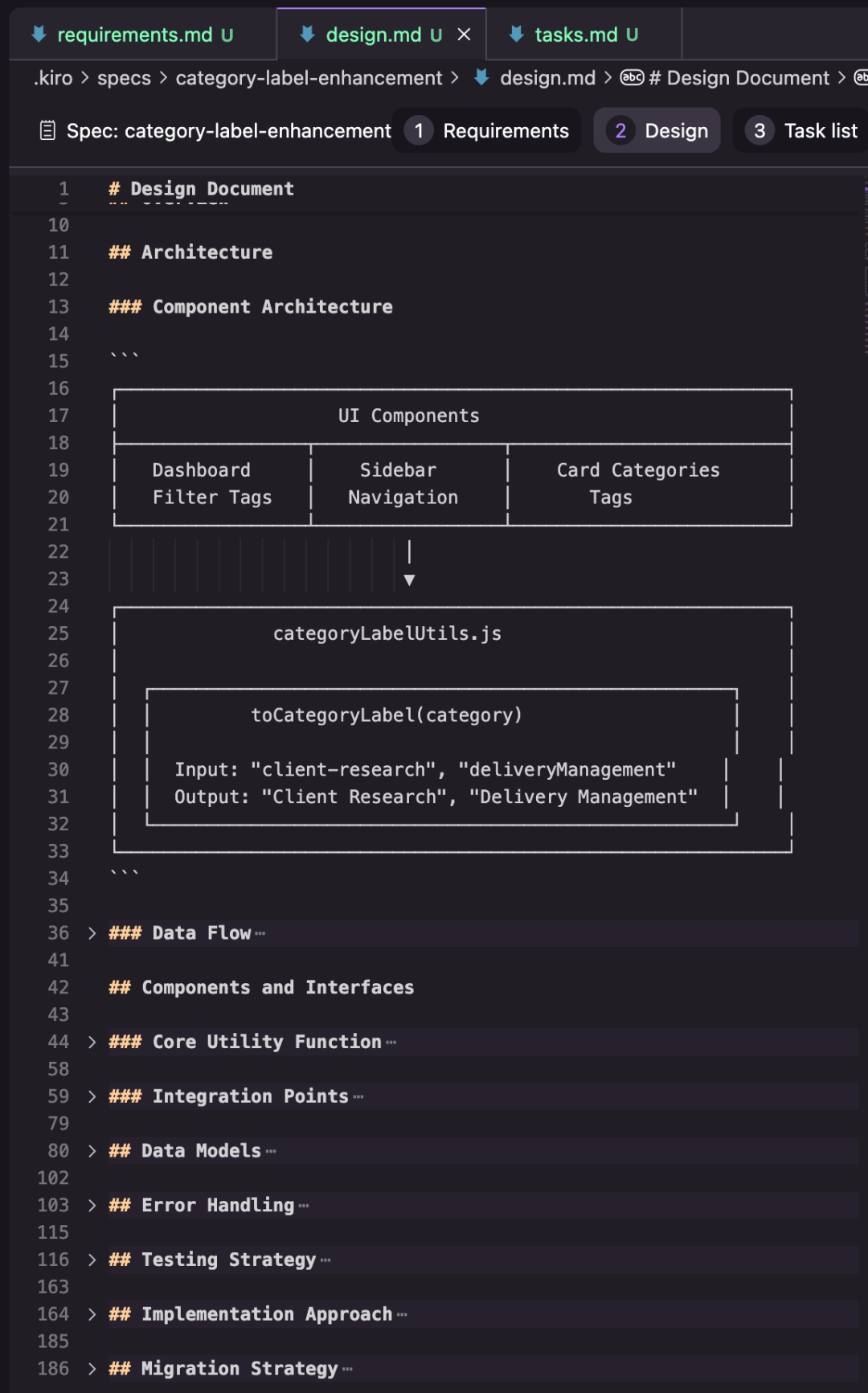868x1393 pixels.
Task: Click the breadcrumb abc symbol icon
Action: click(x=632, y=77)
